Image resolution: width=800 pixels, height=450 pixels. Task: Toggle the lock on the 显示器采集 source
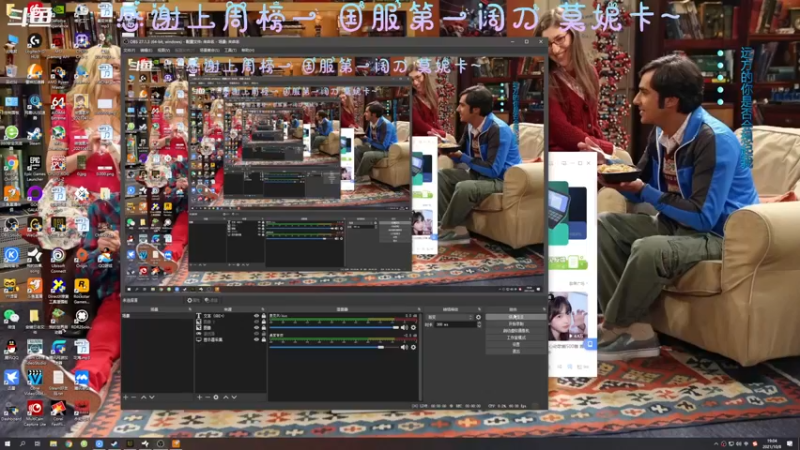[x=264, y=340]
